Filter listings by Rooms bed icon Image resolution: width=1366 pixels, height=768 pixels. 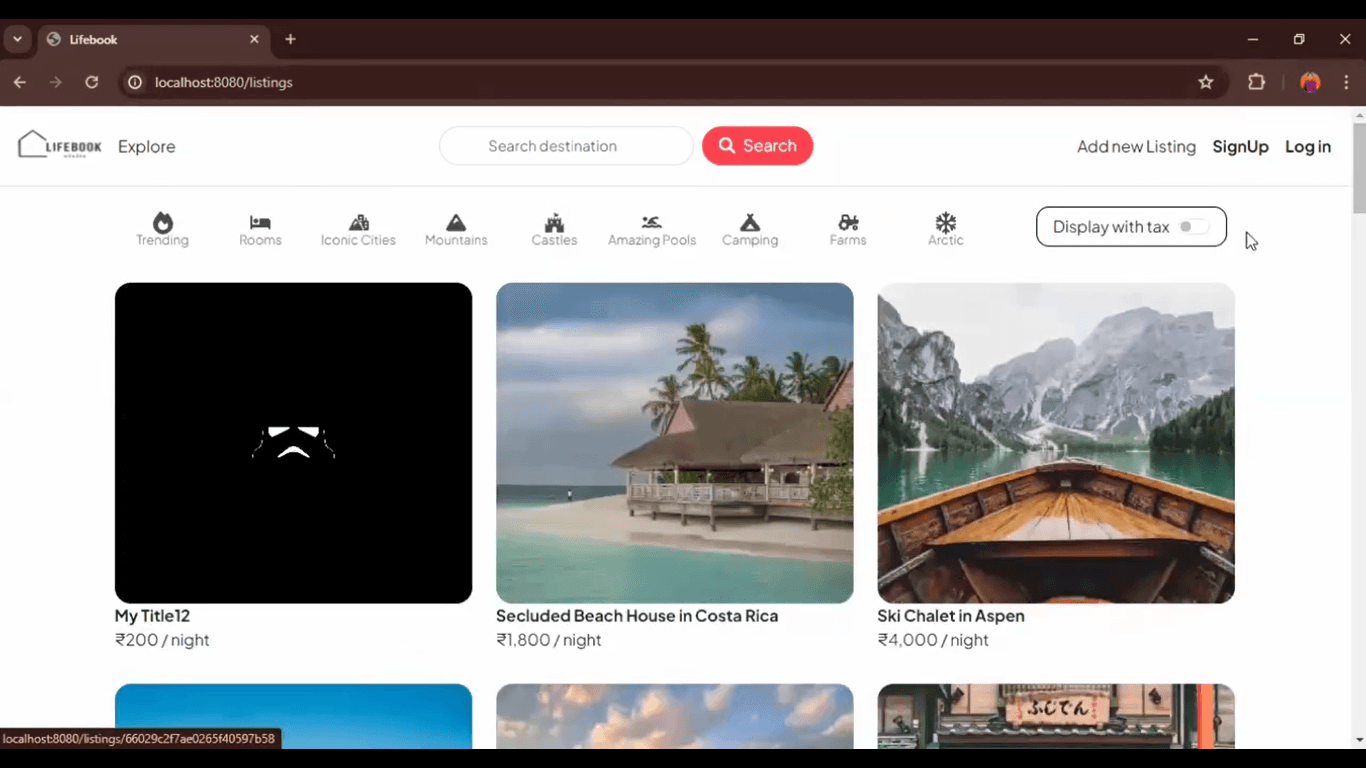(x=260, y=222)
